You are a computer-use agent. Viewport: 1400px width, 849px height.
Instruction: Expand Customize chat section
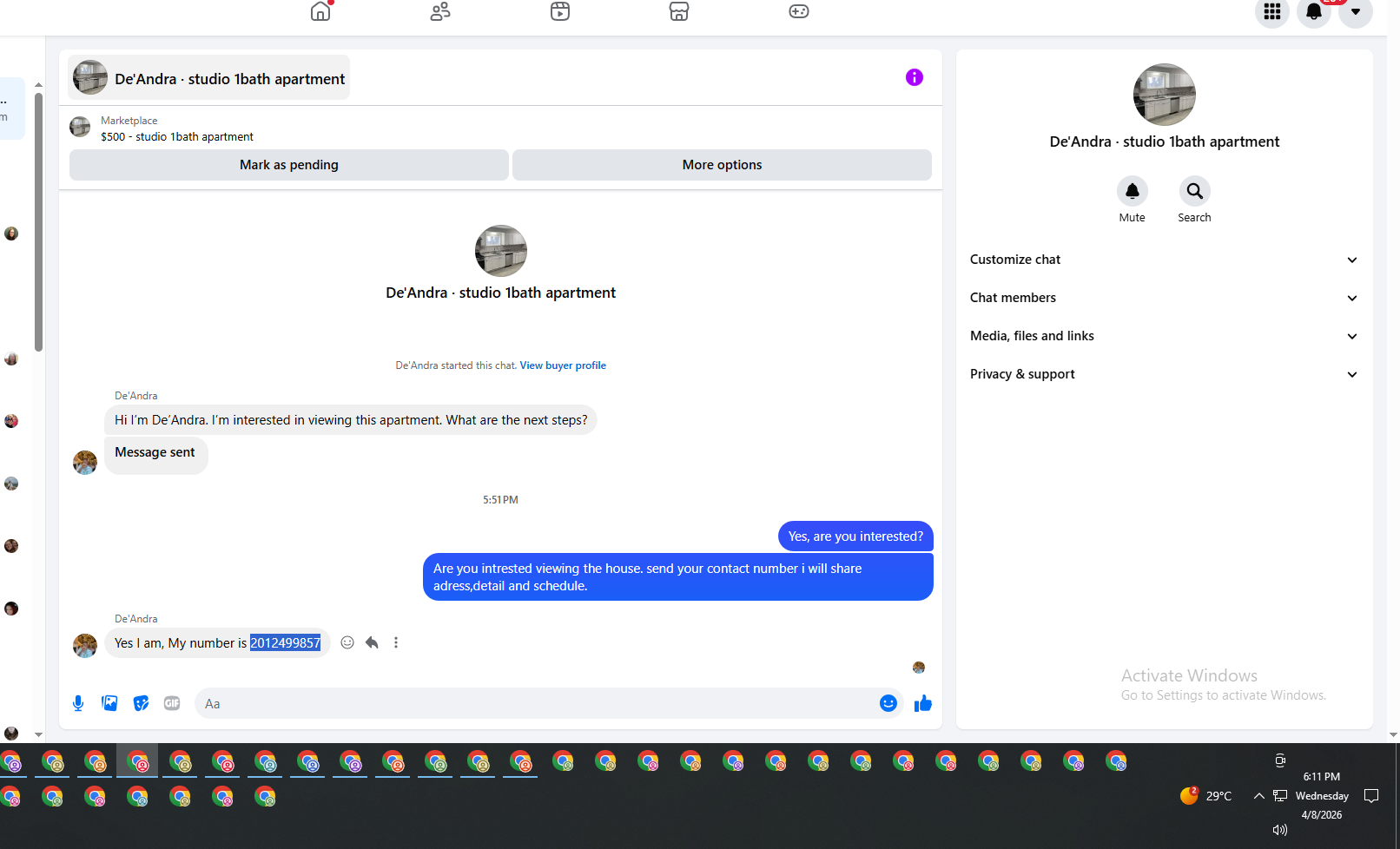[x=1164, y=260]
